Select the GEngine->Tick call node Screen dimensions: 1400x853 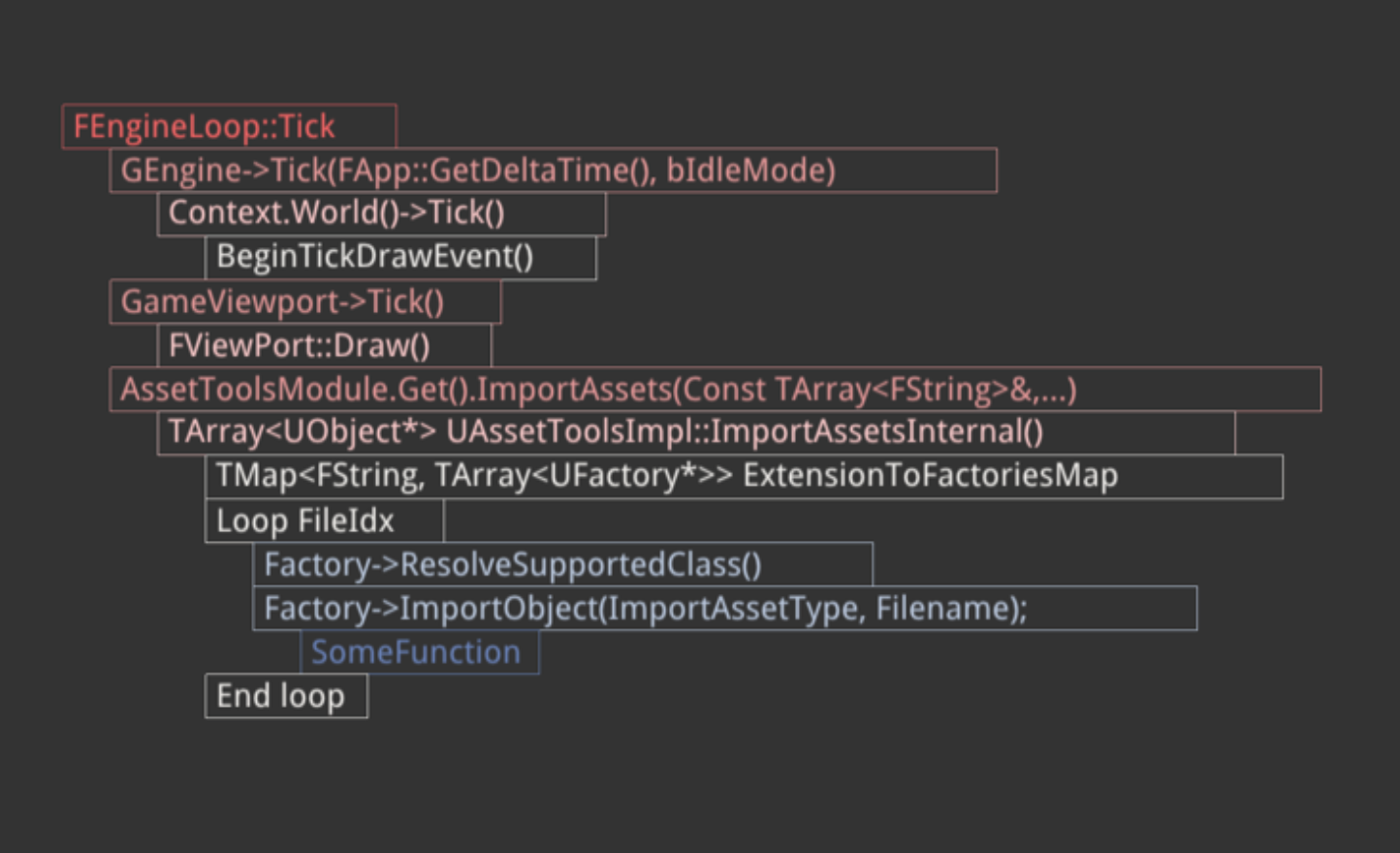[225, 171]
